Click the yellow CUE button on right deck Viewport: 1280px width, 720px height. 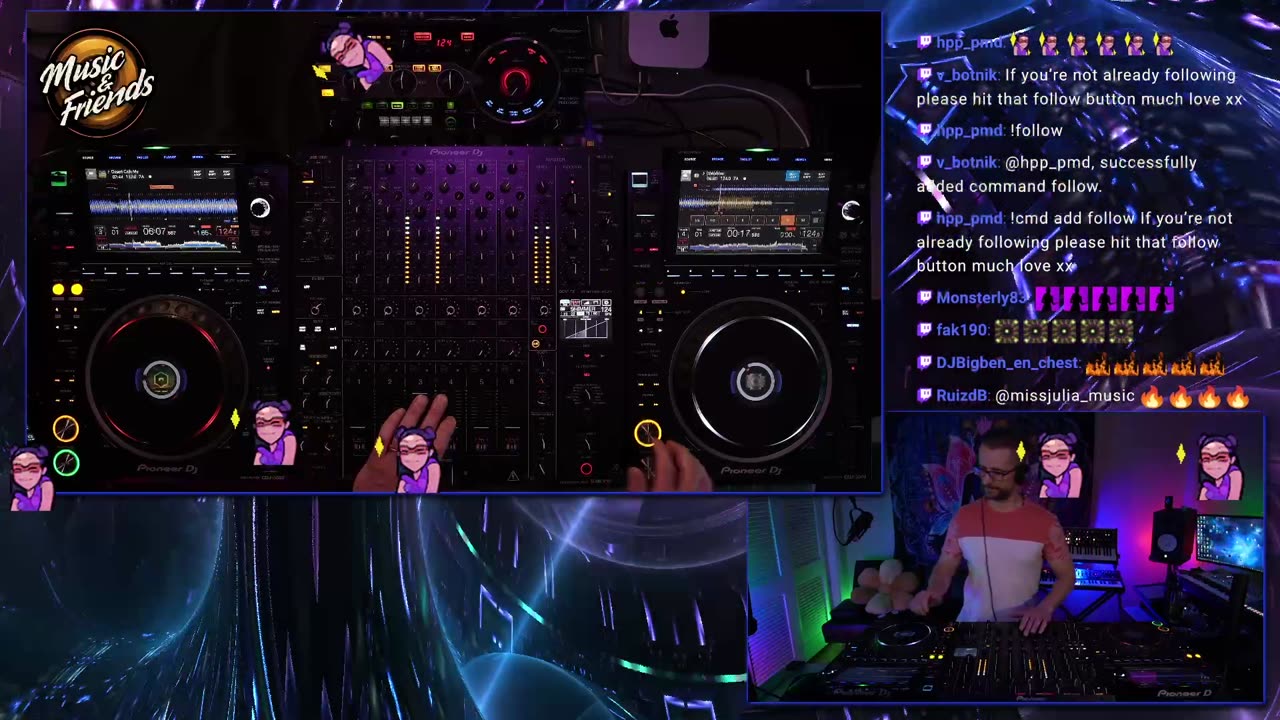click(647, 432)
